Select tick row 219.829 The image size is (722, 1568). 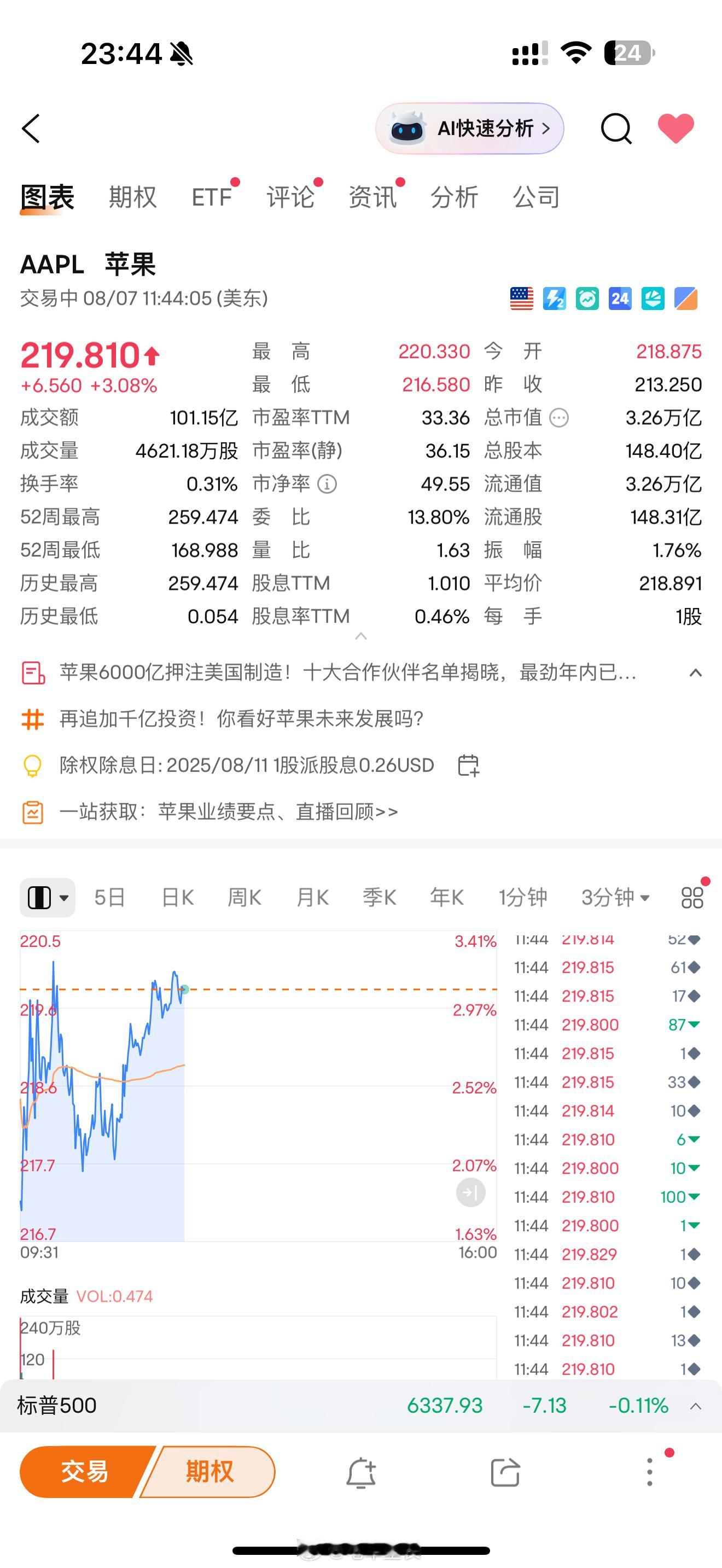pos(607,1254)
